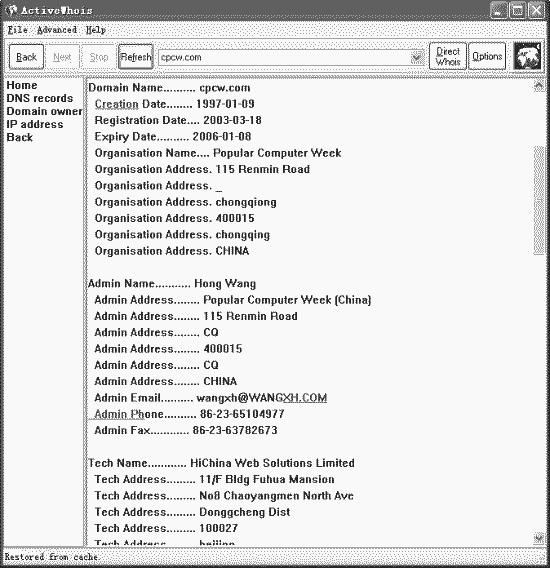Open the Options dialog

tap(487, 56)
